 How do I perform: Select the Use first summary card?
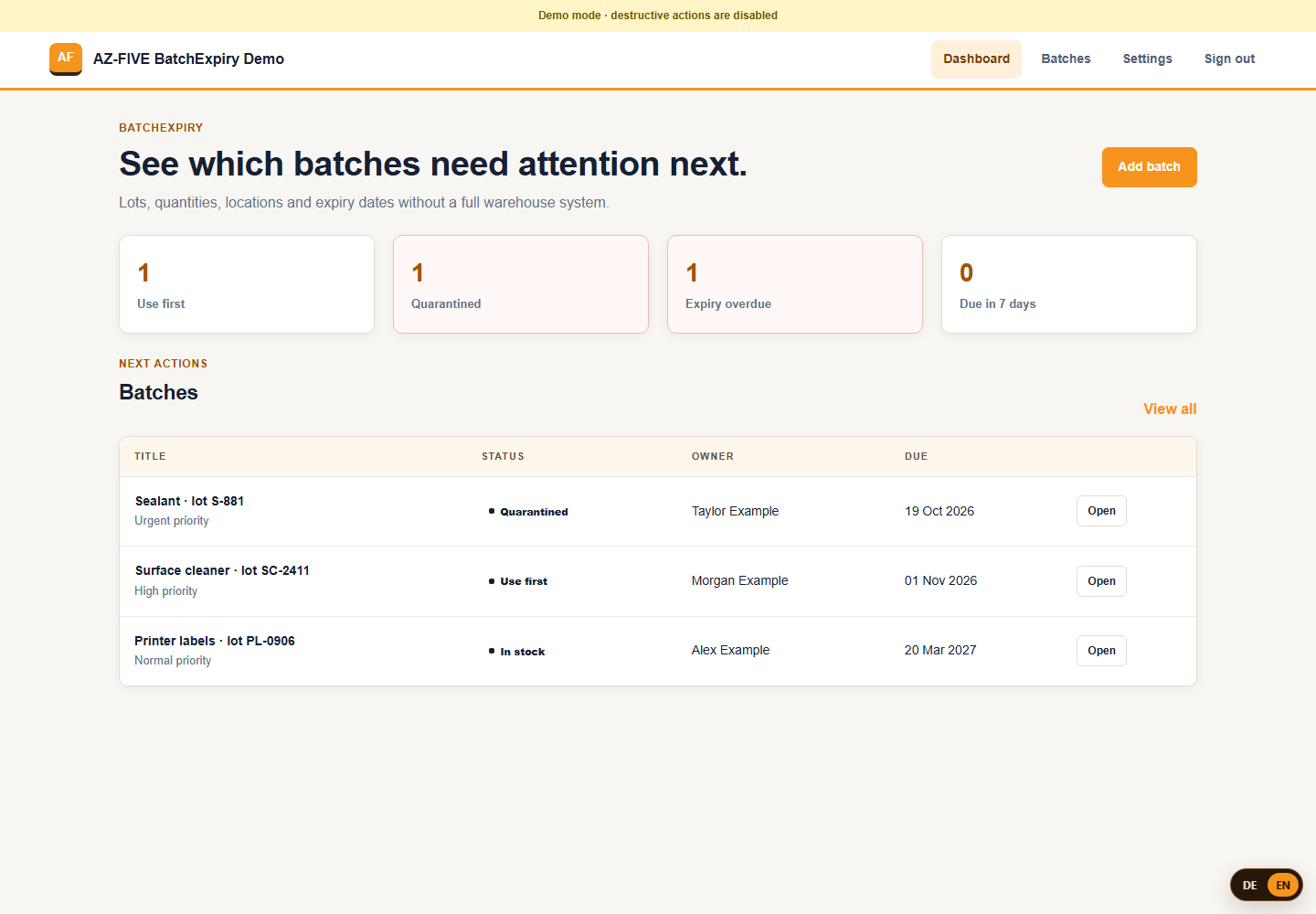[x=247, y=284]
